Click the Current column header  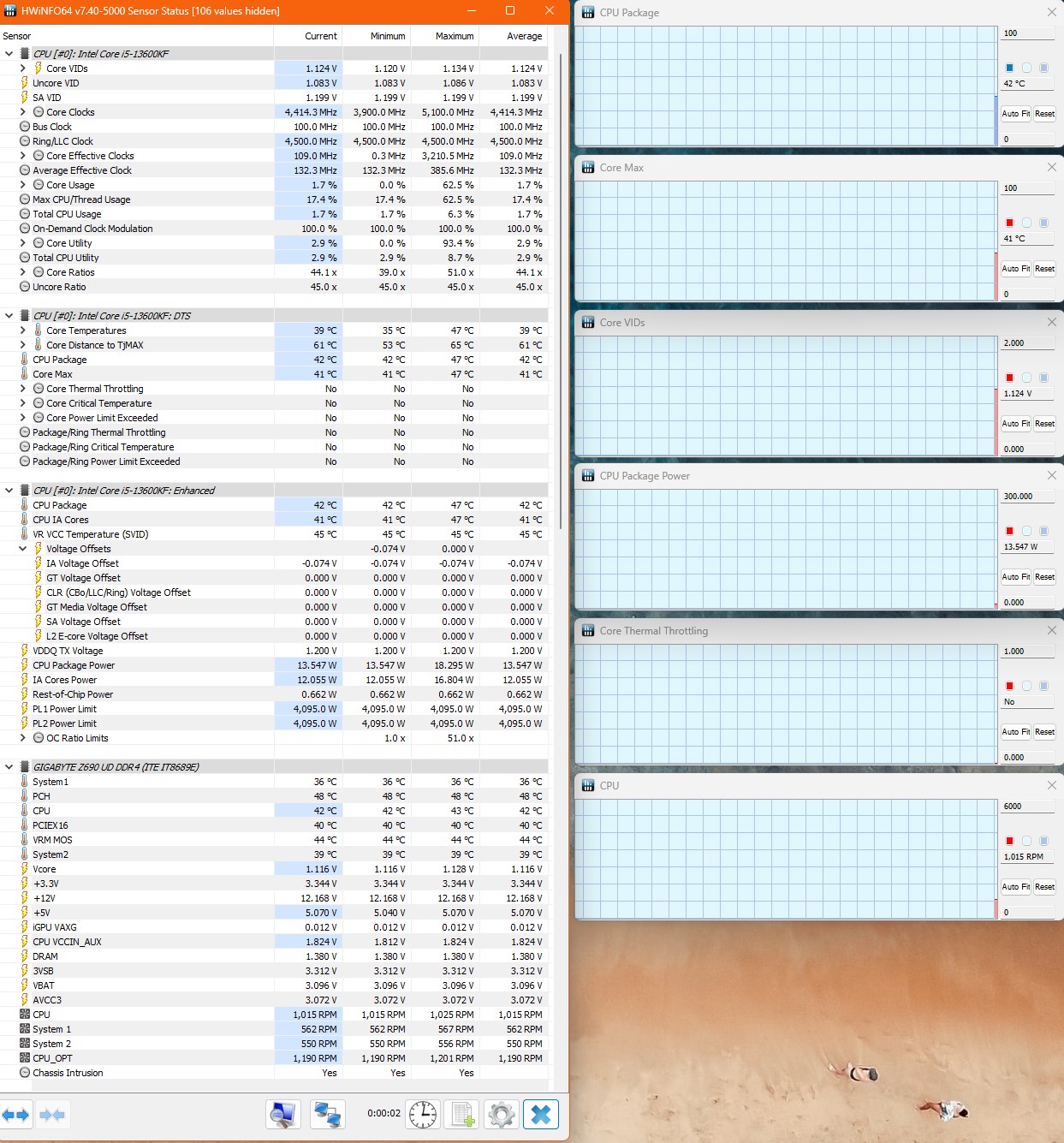pyautogui.click(x=308, y=36)
